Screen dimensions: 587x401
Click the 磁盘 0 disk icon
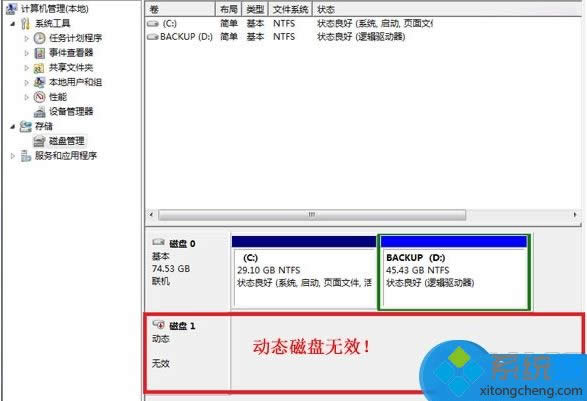coord(158,243)
